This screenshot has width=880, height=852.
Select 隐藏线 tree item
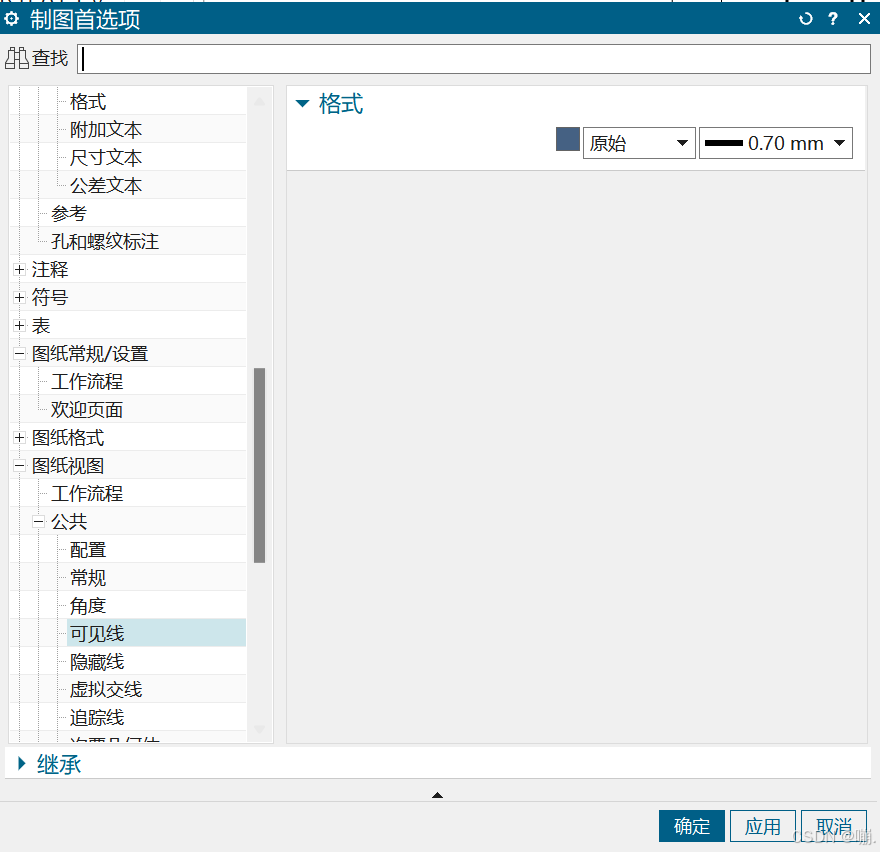[97, 662]
